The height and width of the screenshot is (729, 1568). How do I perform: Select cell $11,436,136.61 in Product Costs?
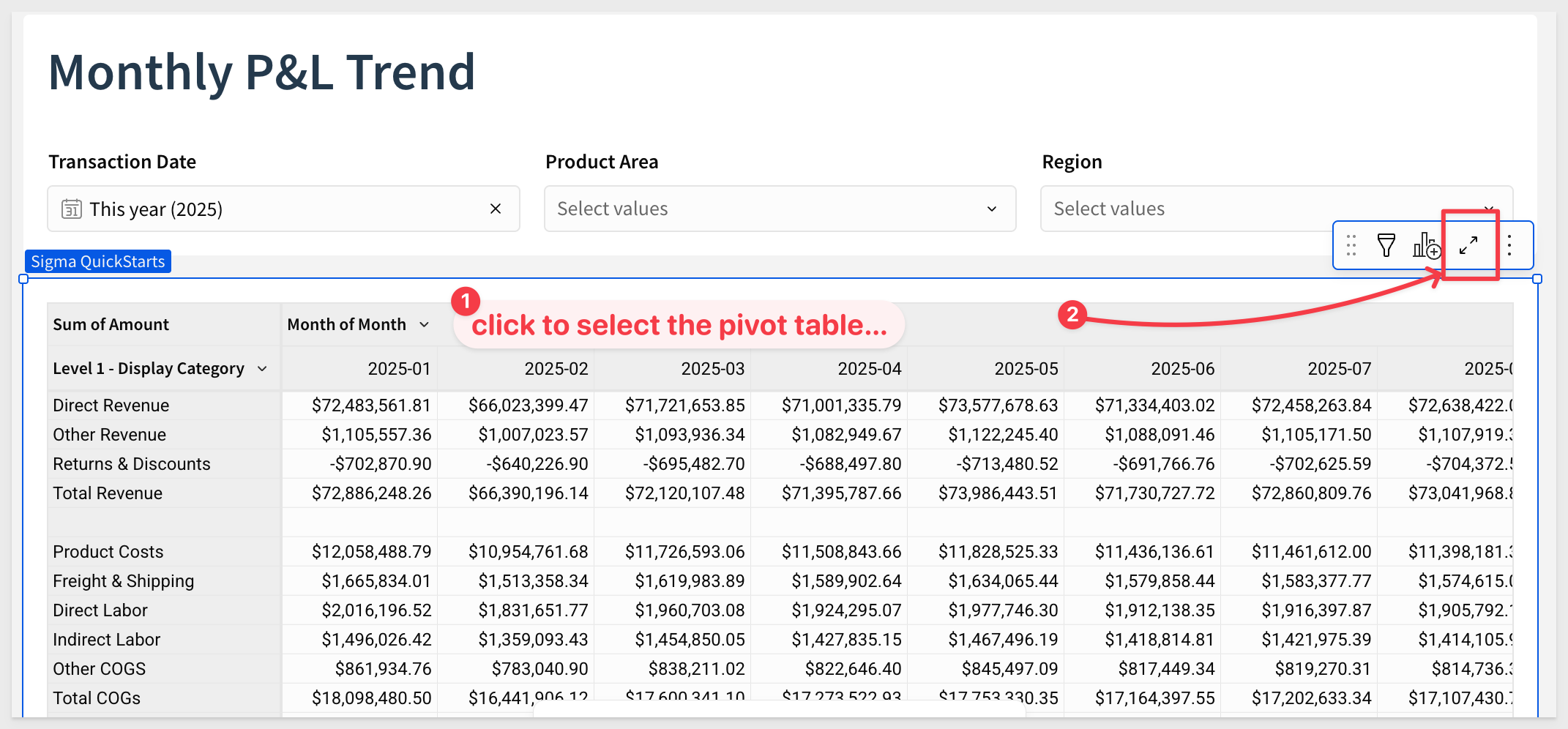[x=1143, y=551]
